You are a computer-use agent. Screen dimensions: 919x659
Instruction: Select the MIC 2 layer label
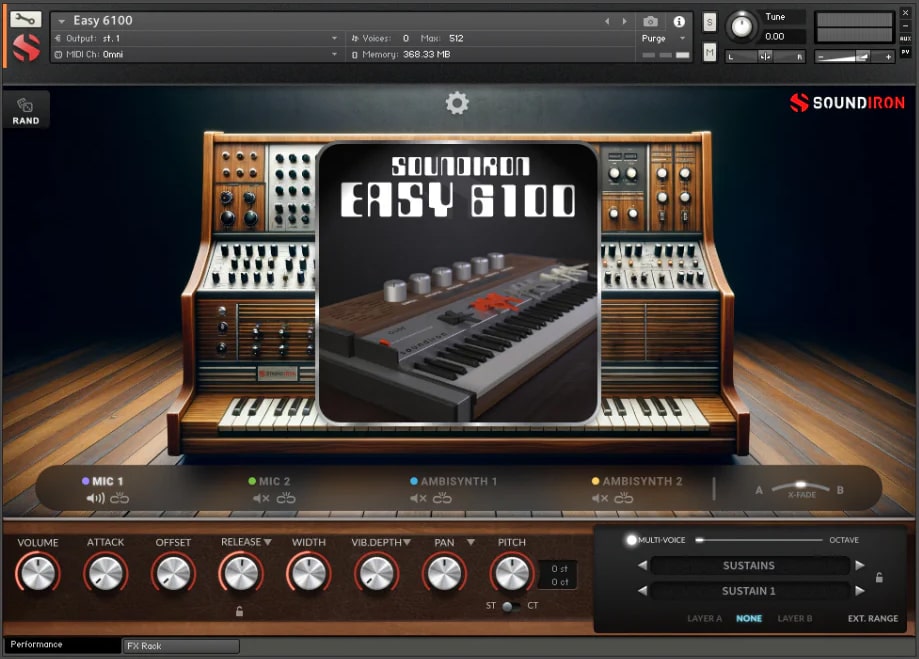point(274,481)
